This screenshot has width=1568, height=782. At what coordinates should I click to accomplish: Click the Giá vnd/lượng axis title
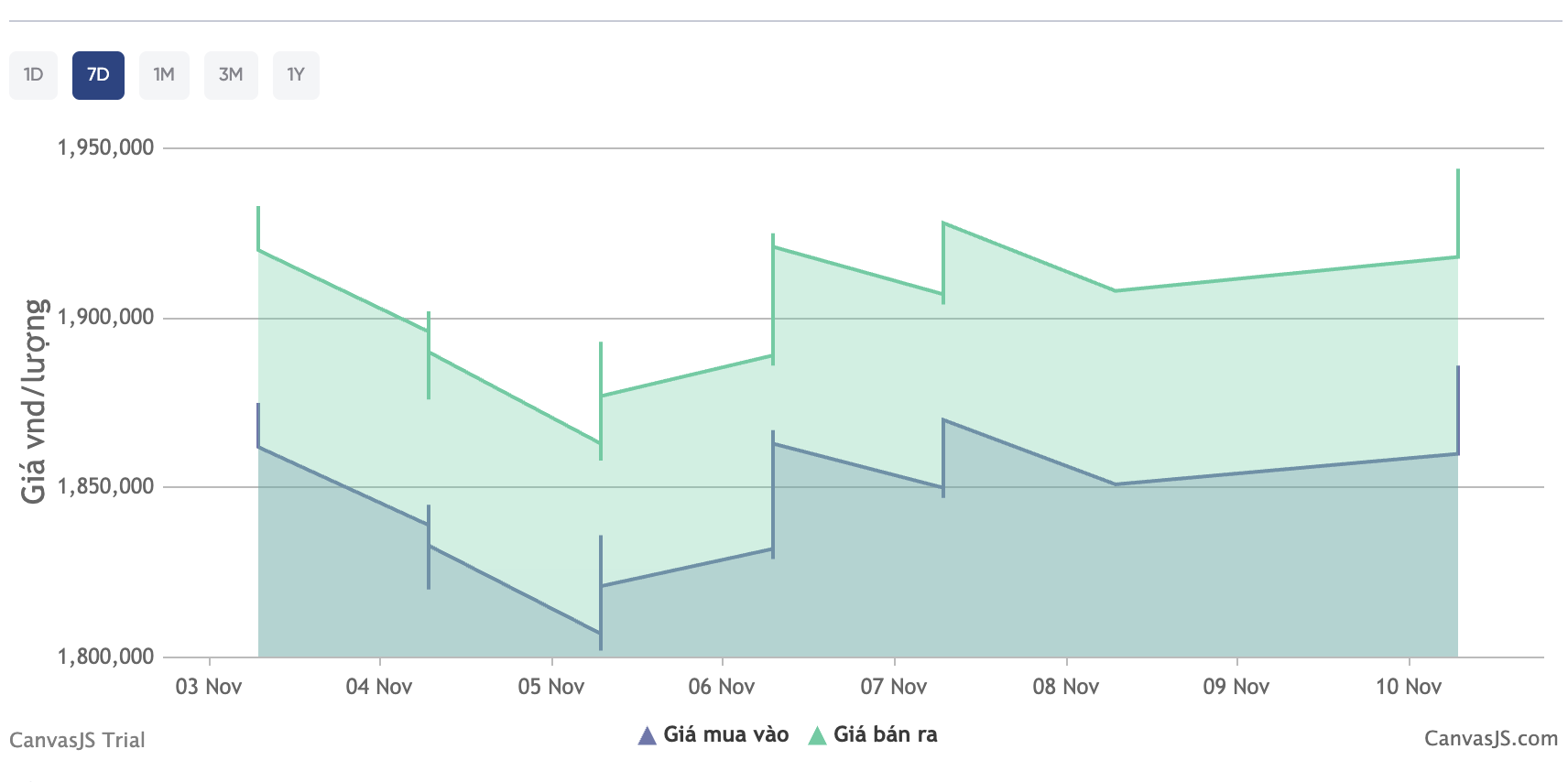(34, 401)
